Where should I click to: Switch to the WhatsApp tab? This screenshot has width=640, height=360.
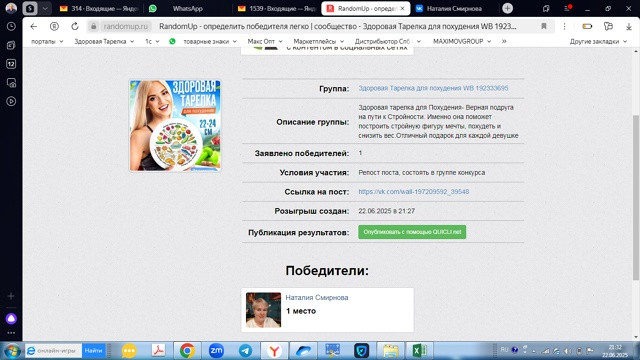tap(188, 8)
